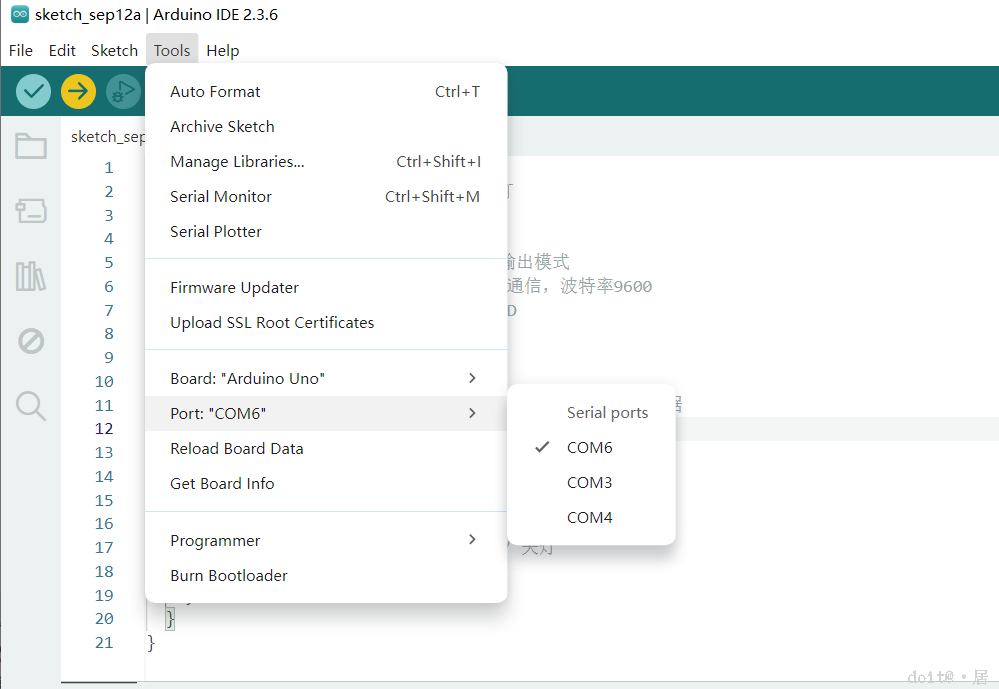
Task: Open the Sketchbook folder sidebar icon
Action: (31, 146)
